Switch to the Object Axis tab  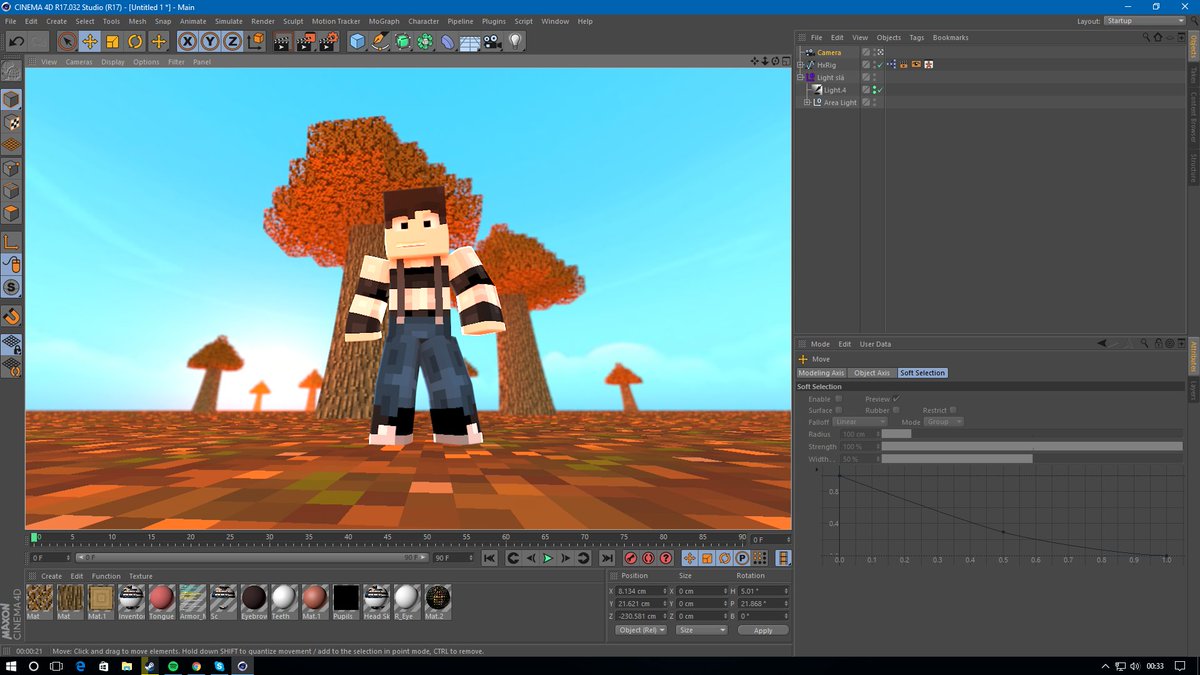(871, 373)
